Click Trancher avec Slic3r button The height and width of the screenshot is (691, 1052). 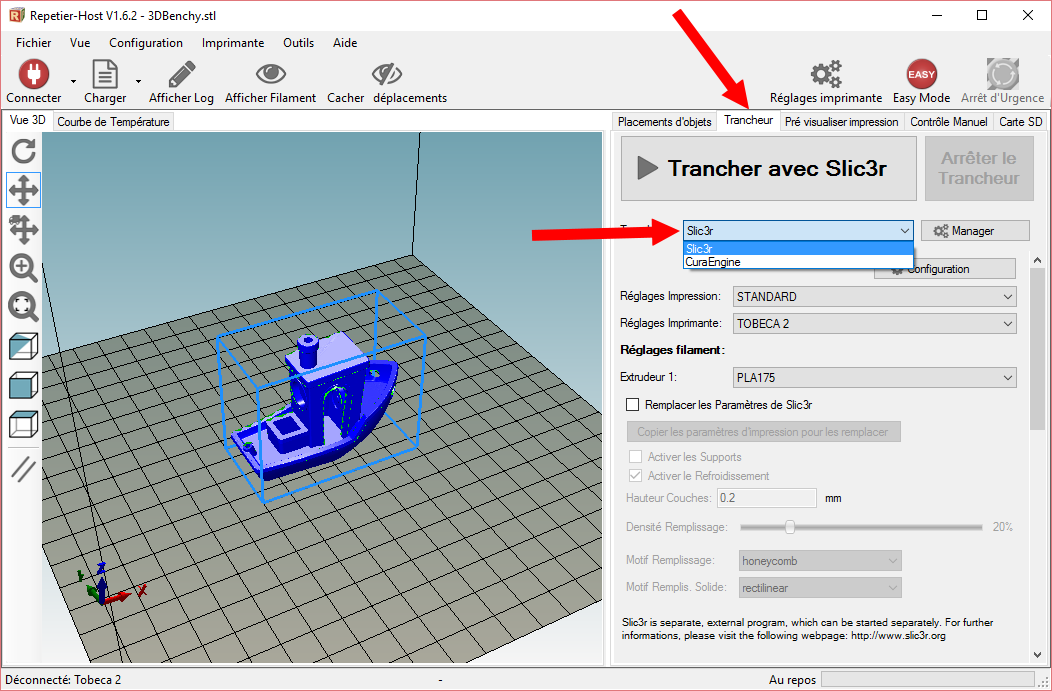[768, 168]
